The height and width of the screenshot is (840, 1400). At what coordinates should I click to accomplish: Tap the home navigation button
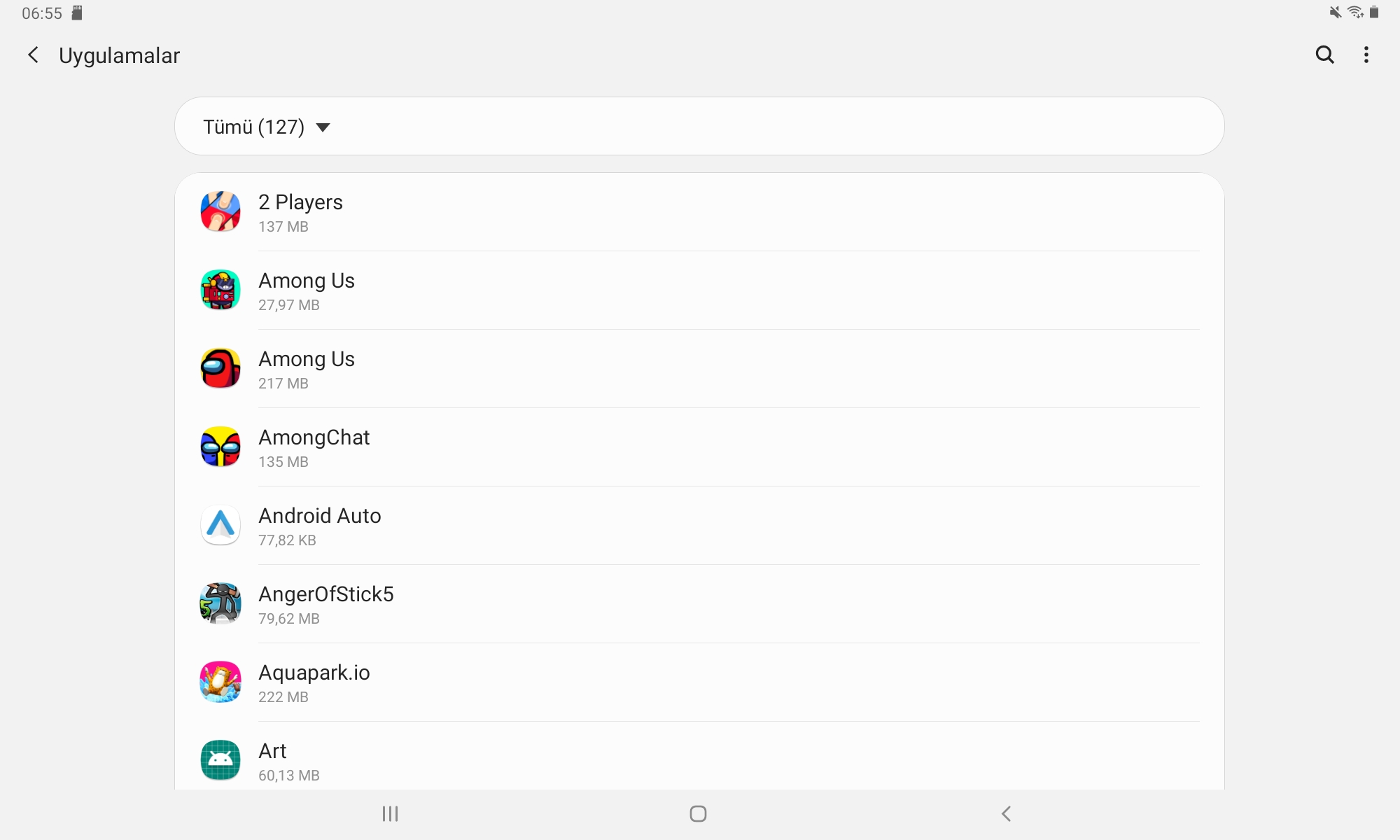pyautogui.click(x=698, y=813)
